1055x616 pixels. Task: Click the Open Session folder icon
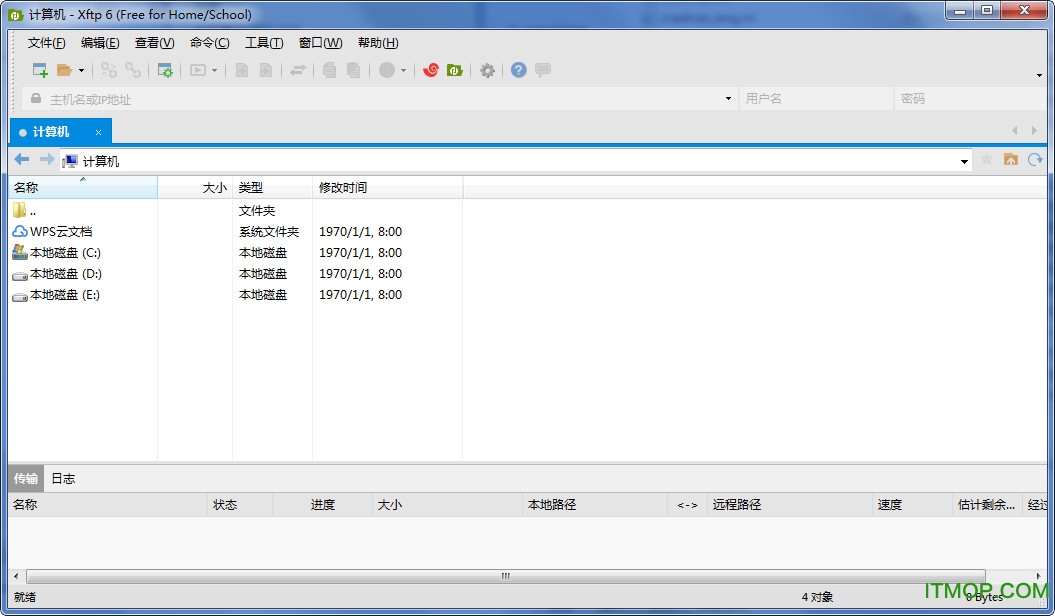(65, 70)
